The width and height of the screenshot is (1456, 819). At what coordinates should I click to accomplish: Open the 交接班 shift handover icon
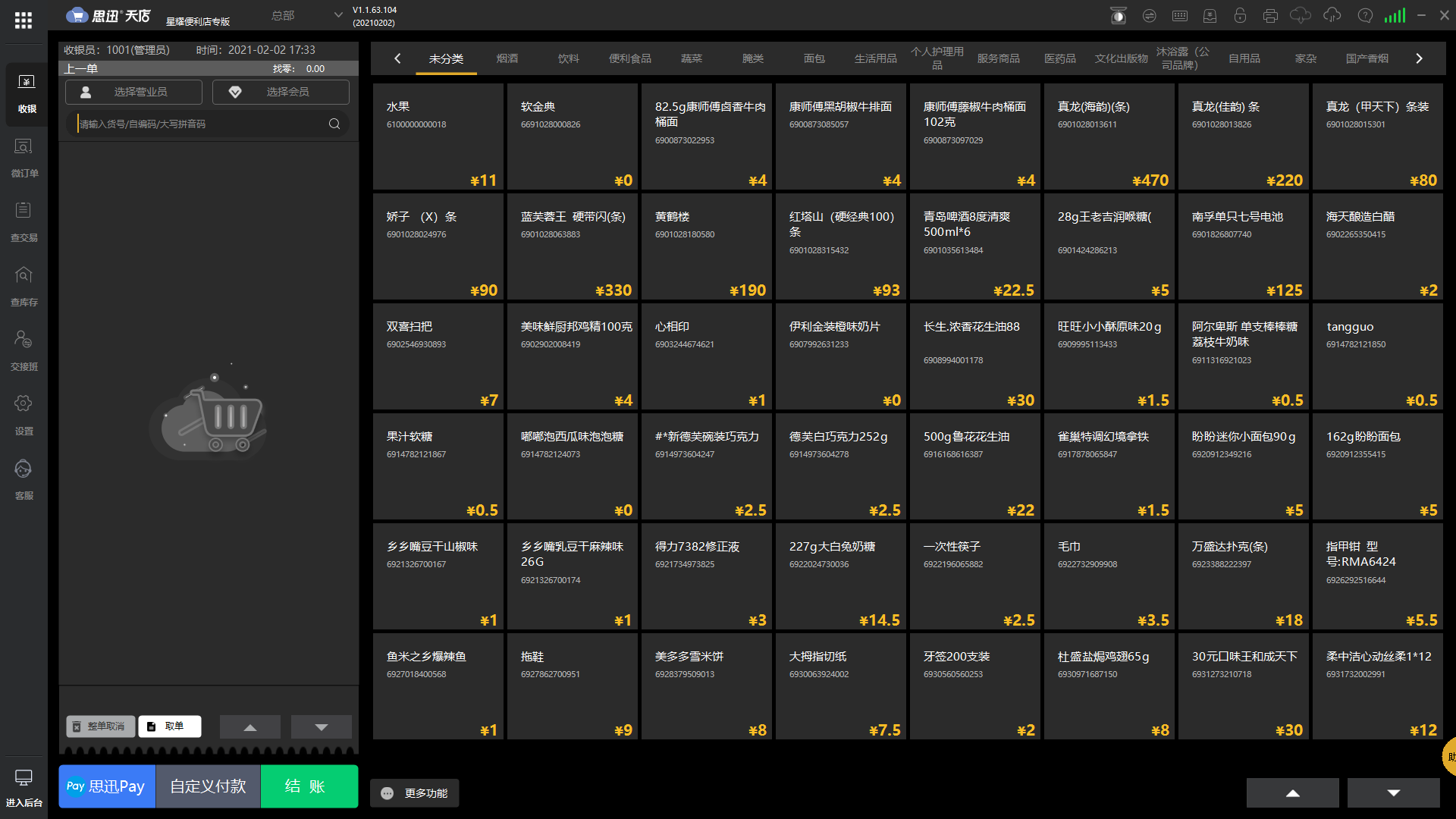(24, 351)
